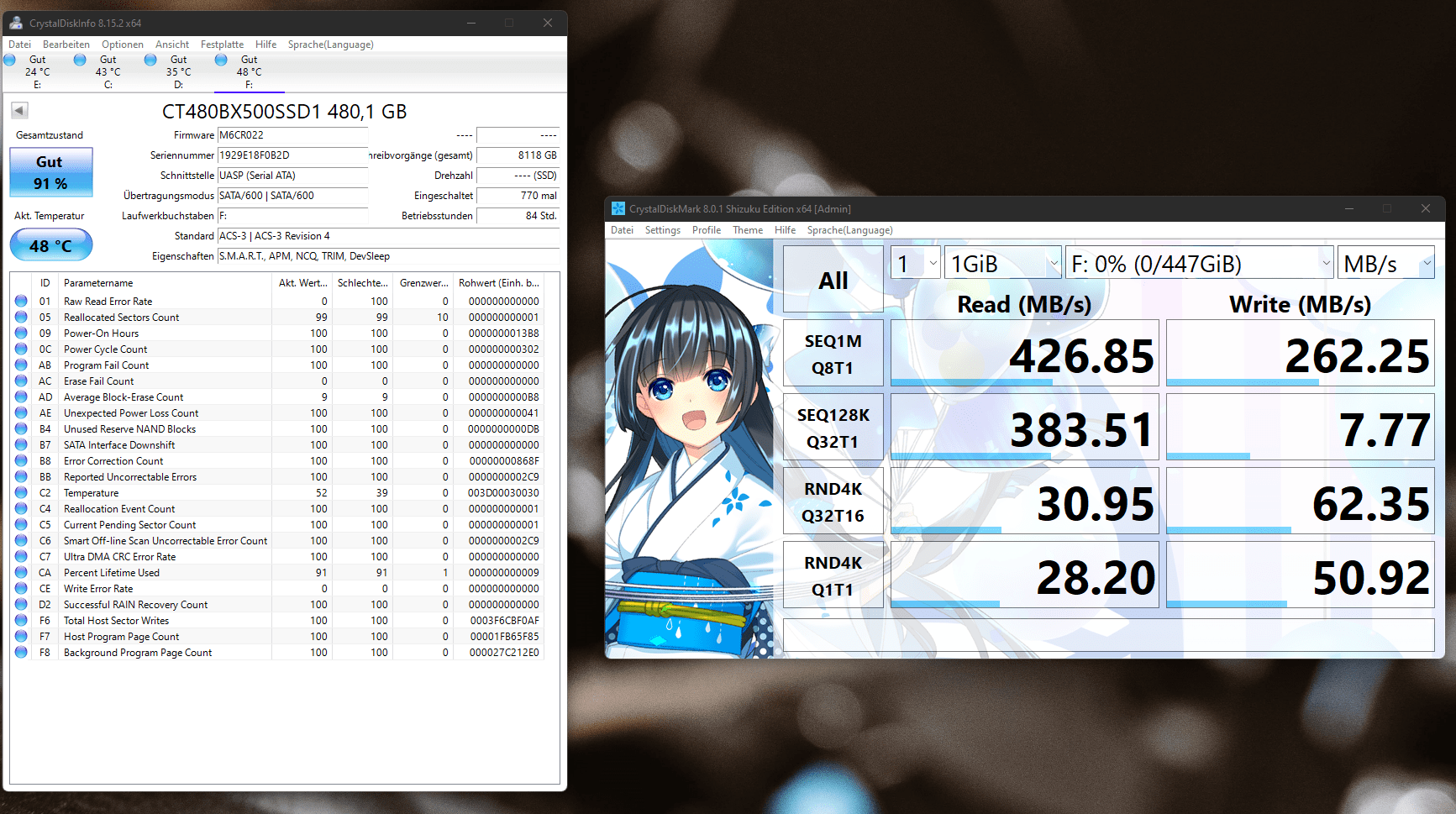Open Bearbeiten menu in CrystalDiskInfo
The width and height of the screenshot is (1456, 814).
pos(66,45)
